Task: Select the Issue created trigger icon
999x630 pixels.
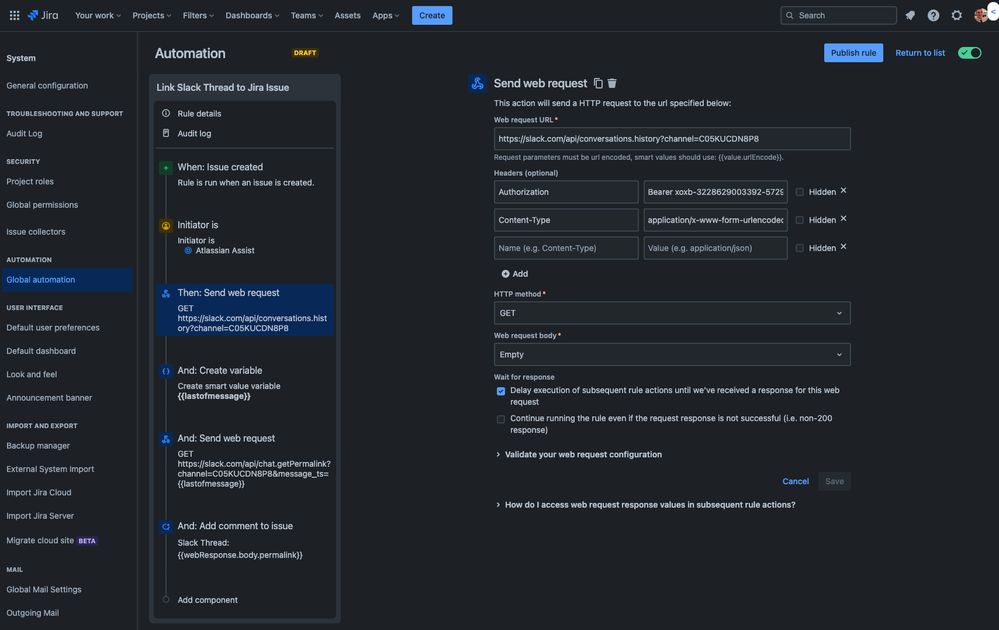Action: [166, 168]
